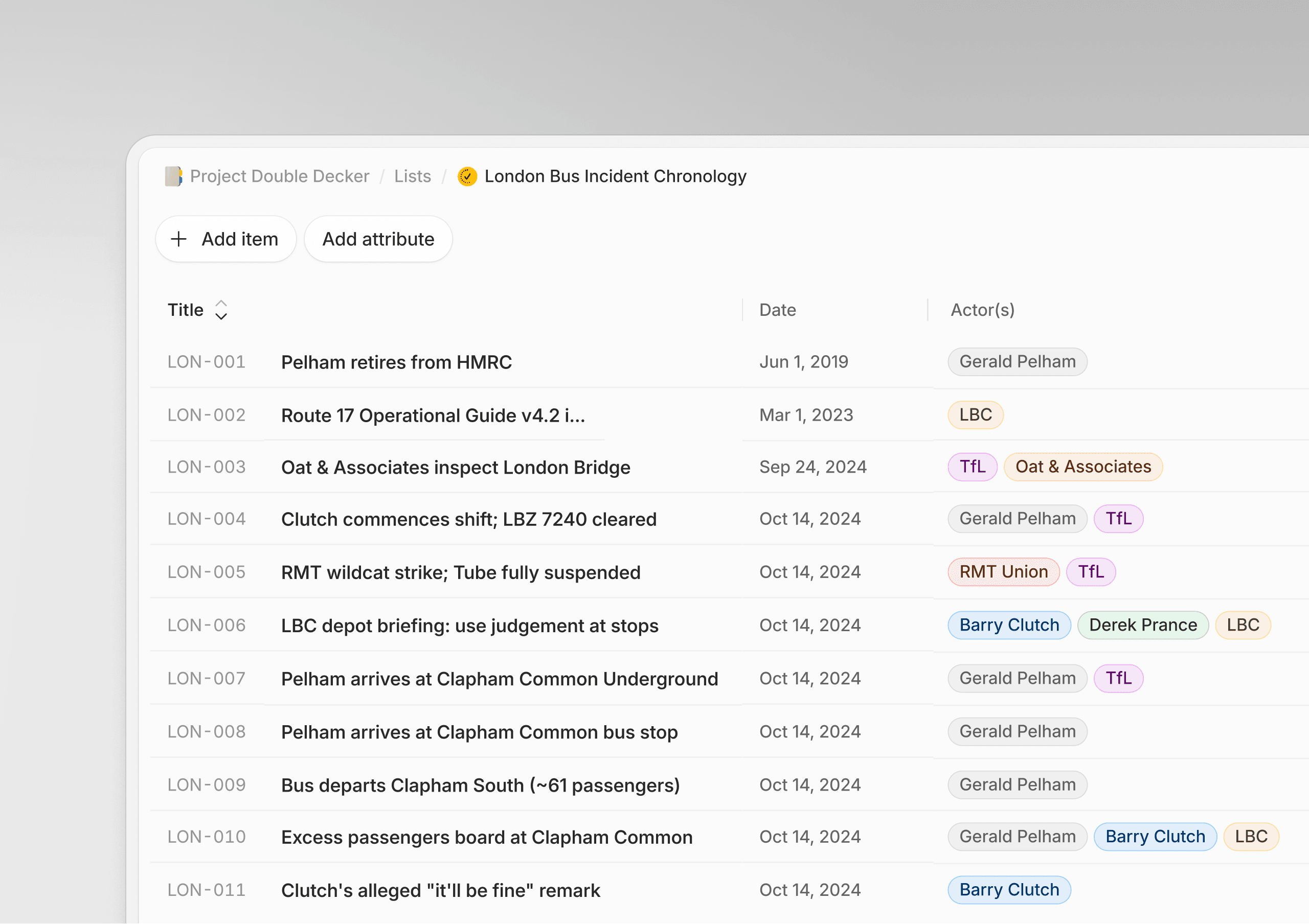Click the Jun 1, 2019 date cell
1309x924 pixels.
pyautogui.click(x=804, y=362)
